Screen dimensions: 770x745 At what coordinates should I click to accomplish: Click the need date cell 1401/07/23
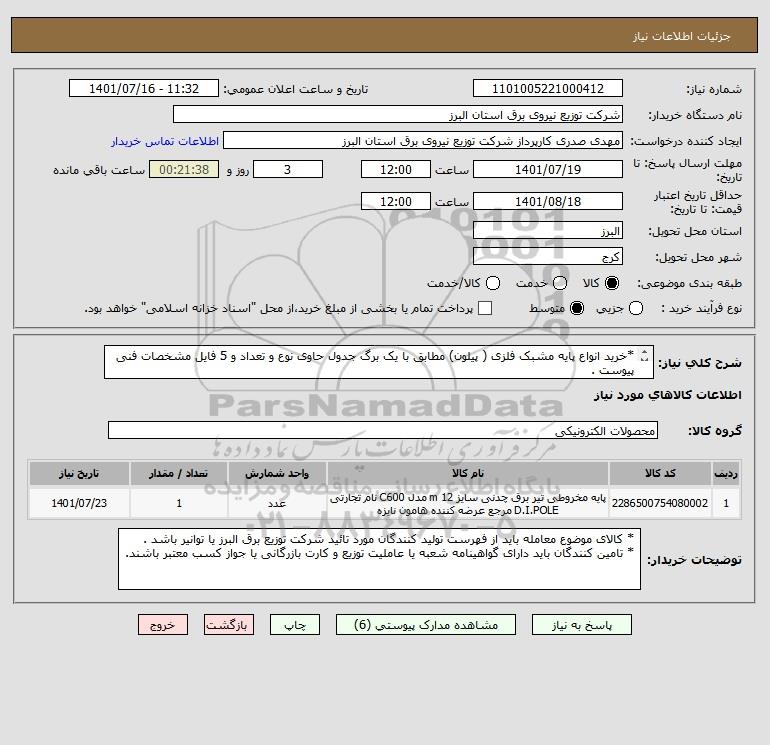tap(79, 503)
